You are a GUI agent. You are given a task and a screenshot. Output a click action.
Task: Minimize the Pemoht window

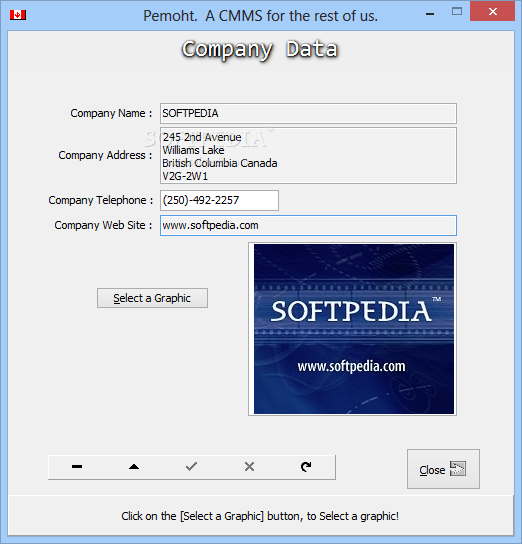[430, 14]
